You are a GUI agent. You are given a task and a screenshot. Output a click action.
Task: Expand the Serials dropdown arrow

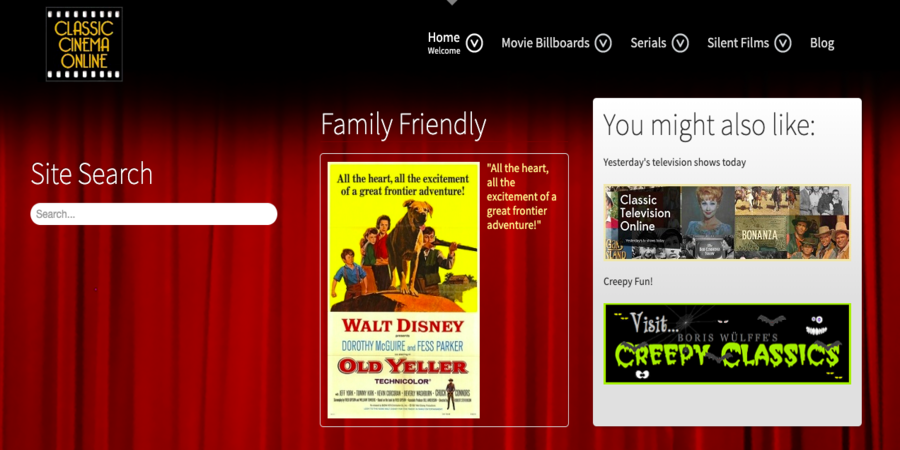[680, 43]
